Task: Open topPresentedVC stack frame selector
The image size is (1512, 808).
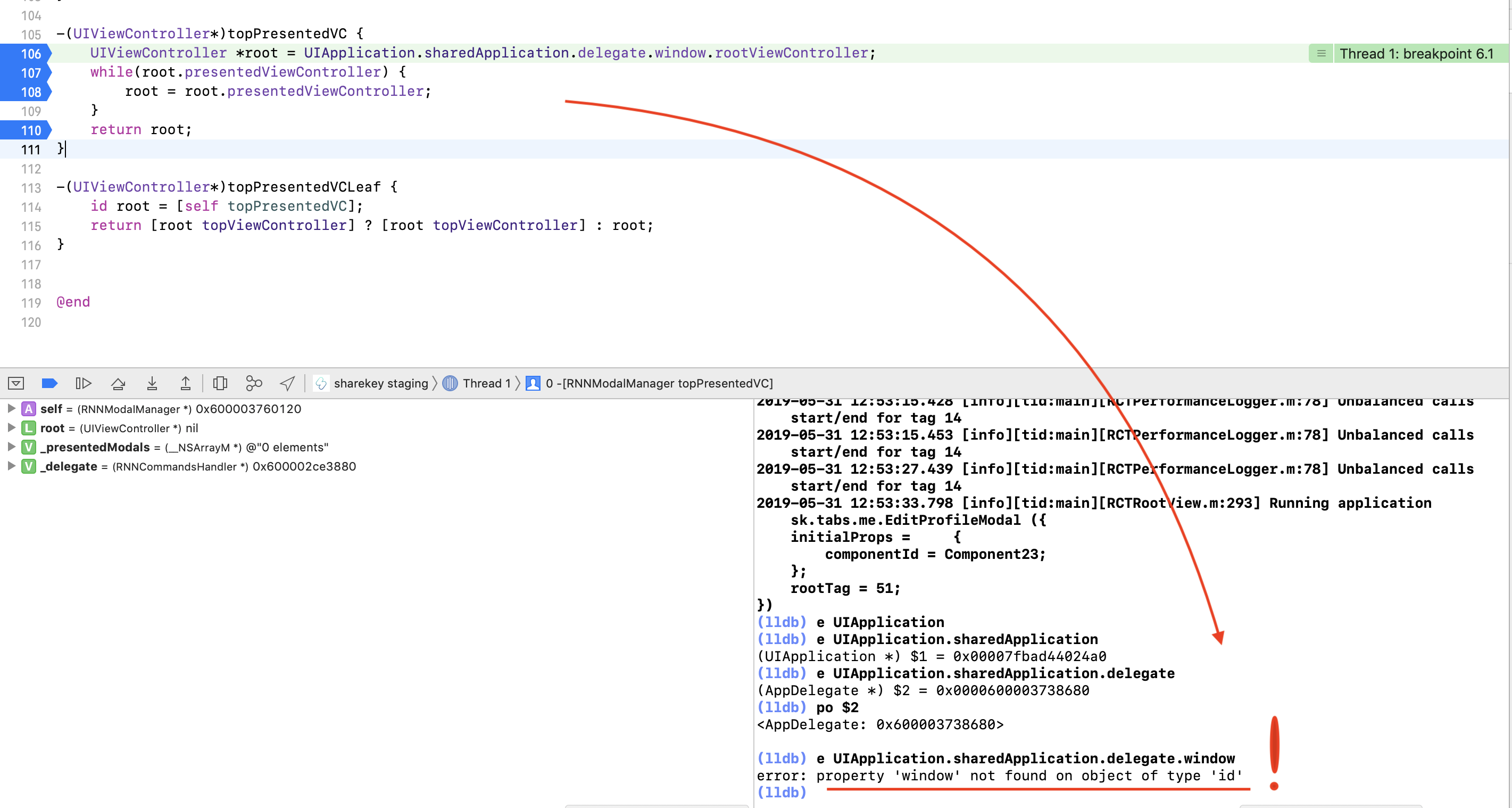Action: coord(658,383)
